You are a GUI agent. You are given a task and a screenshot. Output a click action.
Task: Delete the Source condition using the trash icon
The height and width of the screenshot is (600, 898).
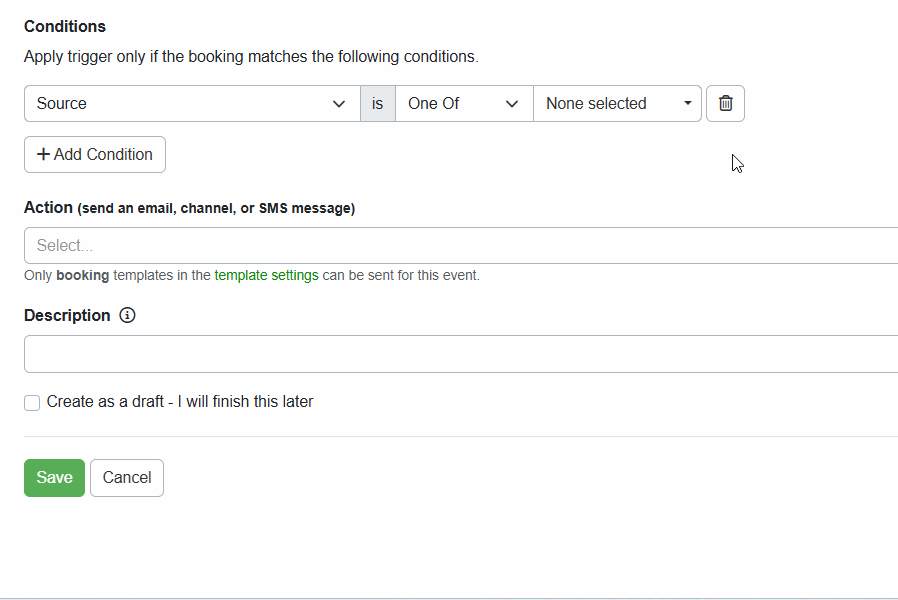[725, 103]
